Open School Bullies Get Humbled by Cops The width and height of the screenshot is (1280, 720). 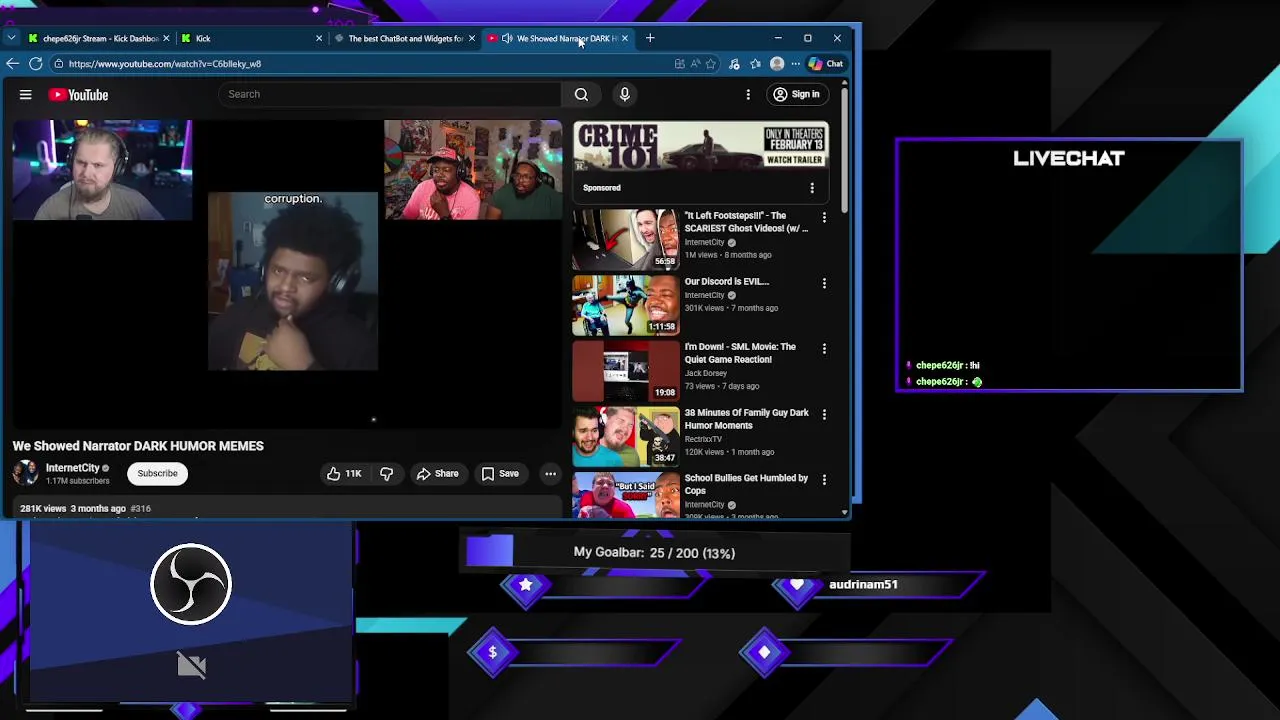(746, 484)
